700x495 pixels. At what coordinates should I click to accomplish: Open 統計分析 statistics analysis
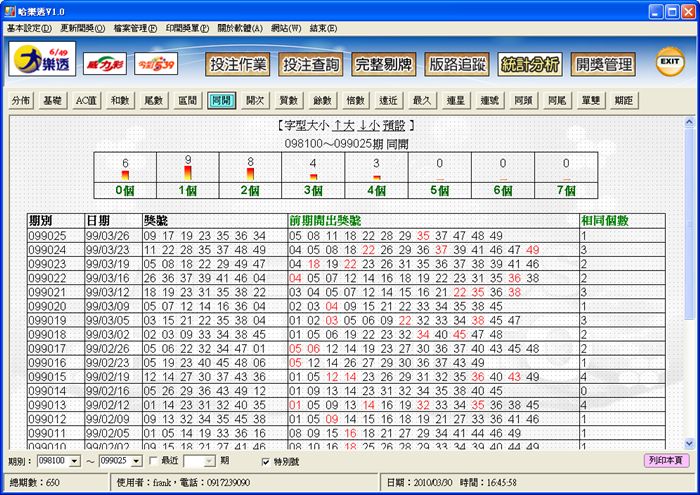coord(530,64)
